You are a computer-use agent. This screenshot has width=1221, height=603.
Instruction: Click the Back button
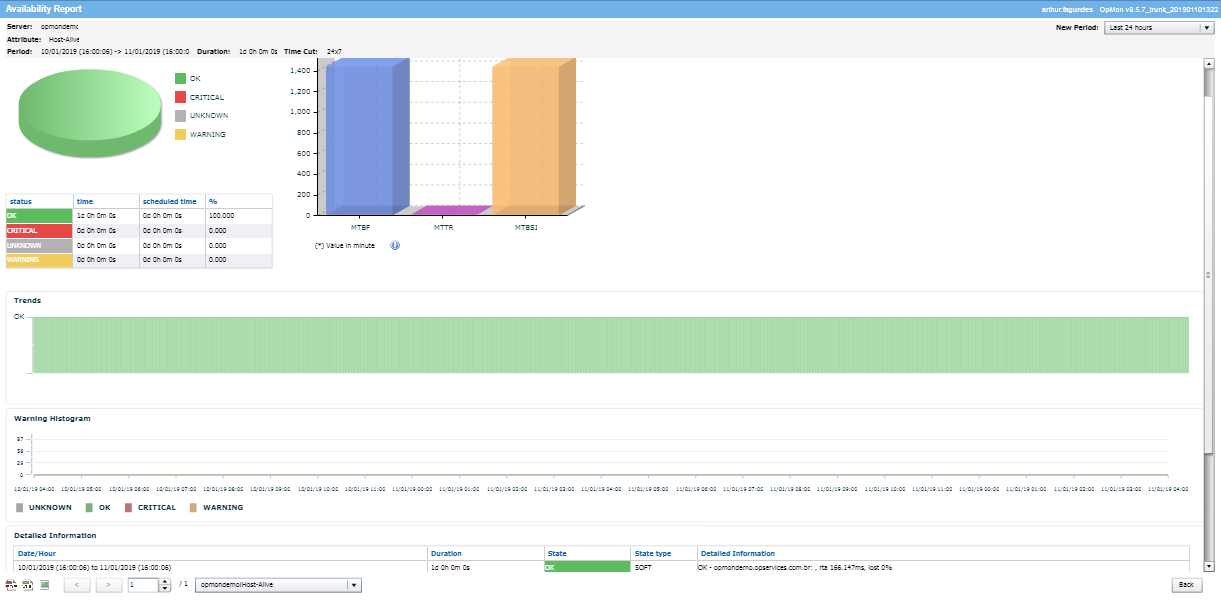pyautogui.click(x=1186, y=585)
